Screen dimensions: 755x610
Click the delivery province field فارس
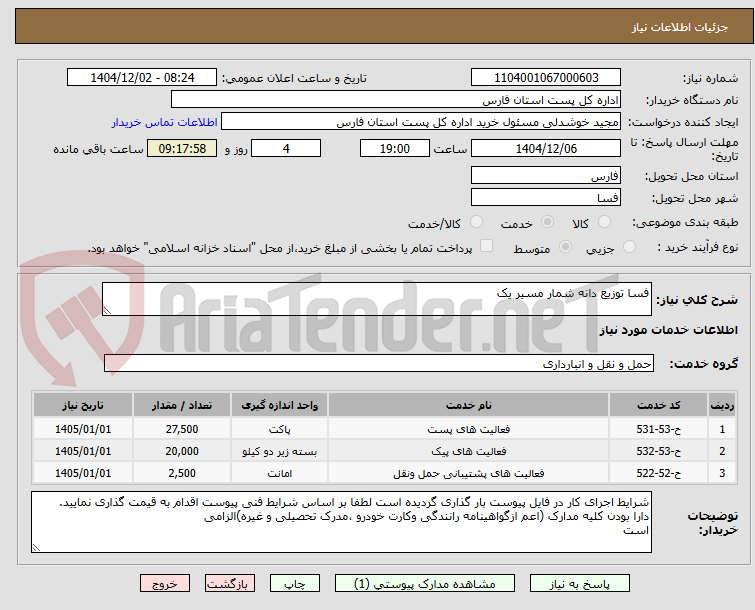click(546, 175)
